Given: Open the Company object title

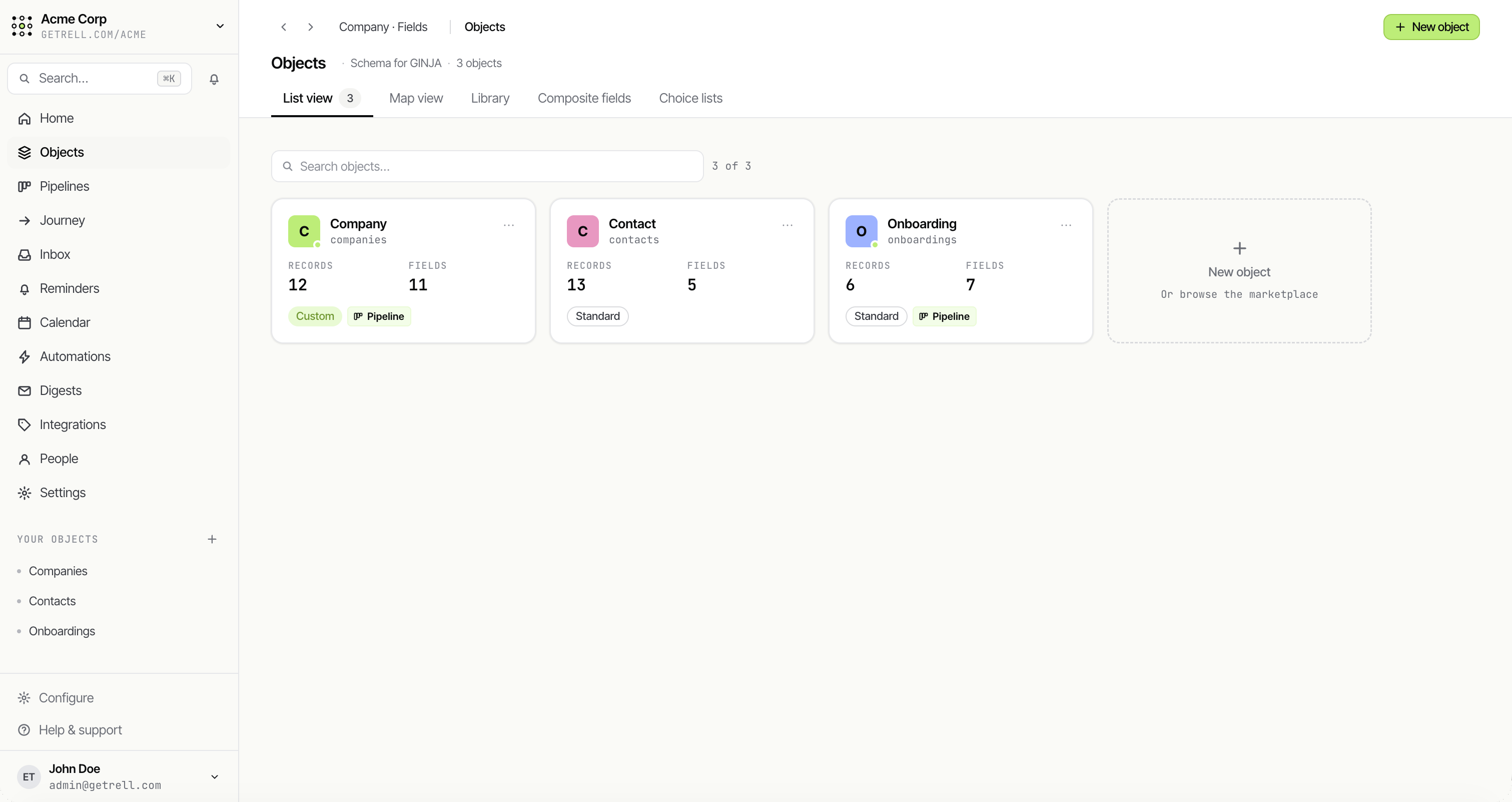Looking at the screenshot, I should pos(358,224).
